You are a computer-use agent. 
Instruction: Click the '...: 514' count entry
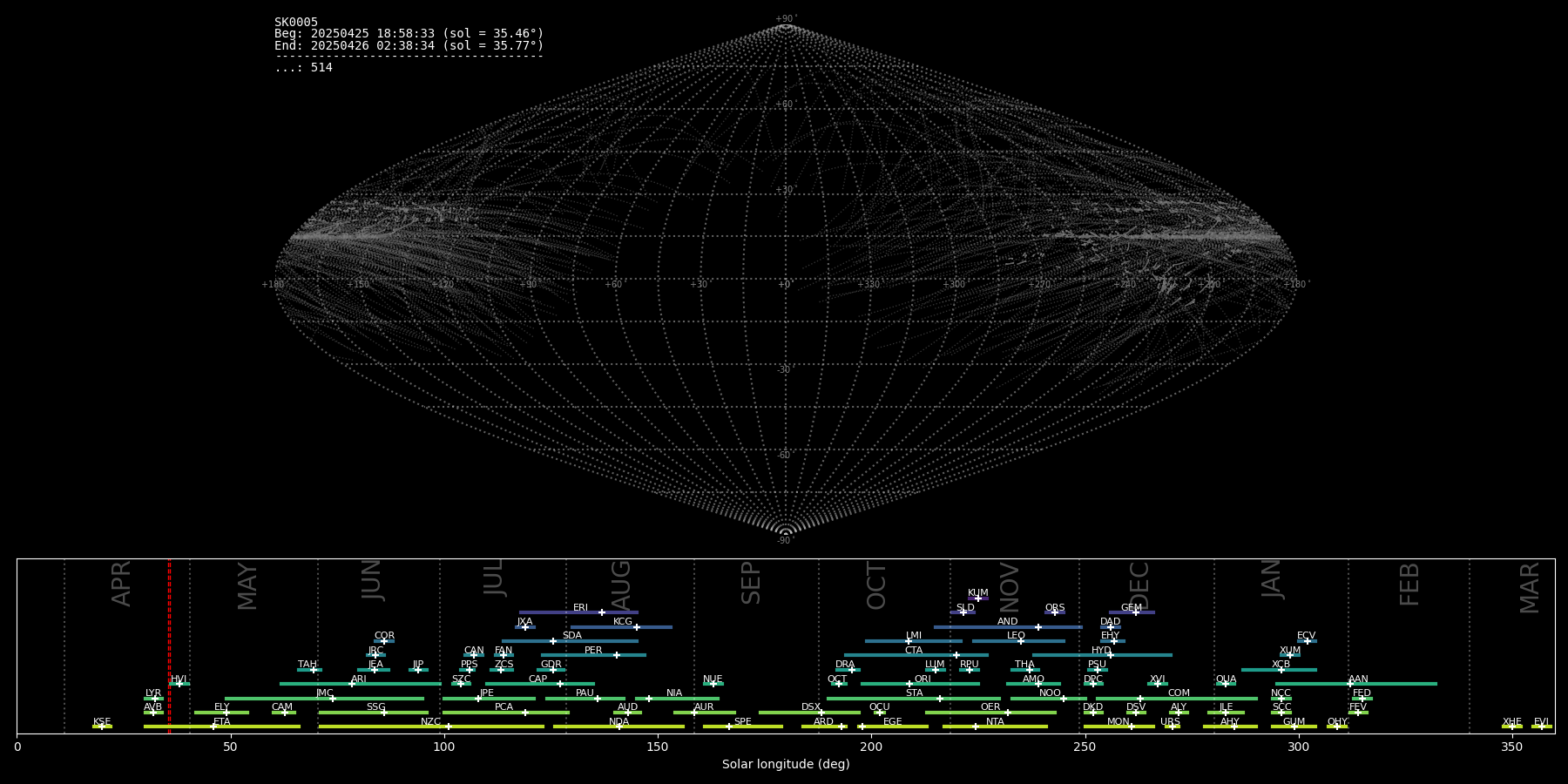pyautogui.click(x=303, y=68)
